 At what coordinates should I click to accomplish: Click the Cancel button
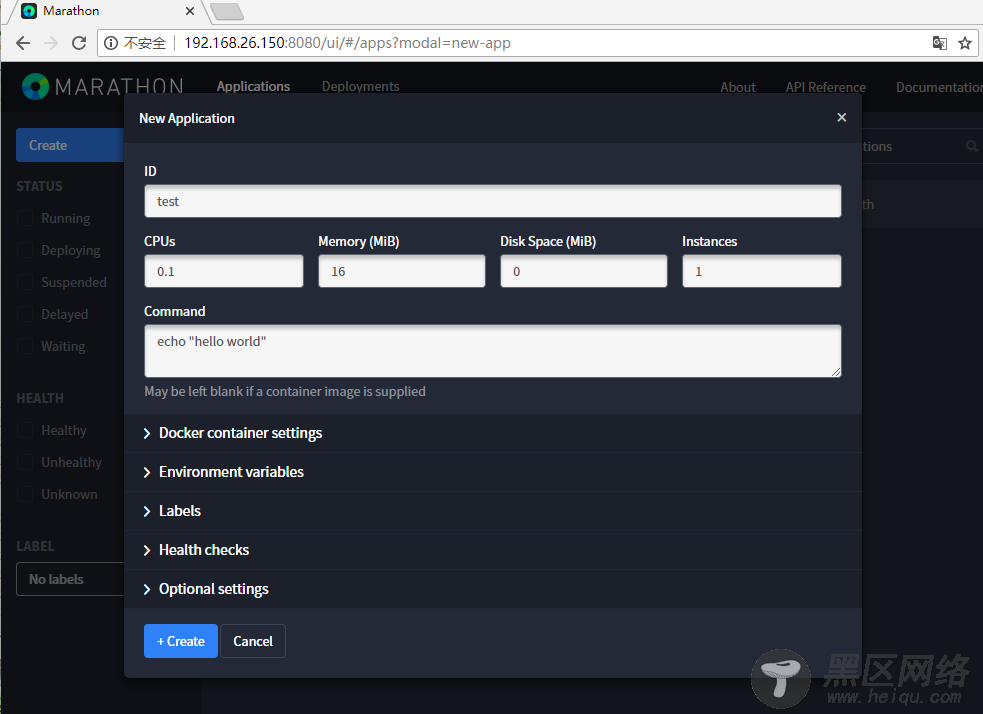tap(253, 641)
